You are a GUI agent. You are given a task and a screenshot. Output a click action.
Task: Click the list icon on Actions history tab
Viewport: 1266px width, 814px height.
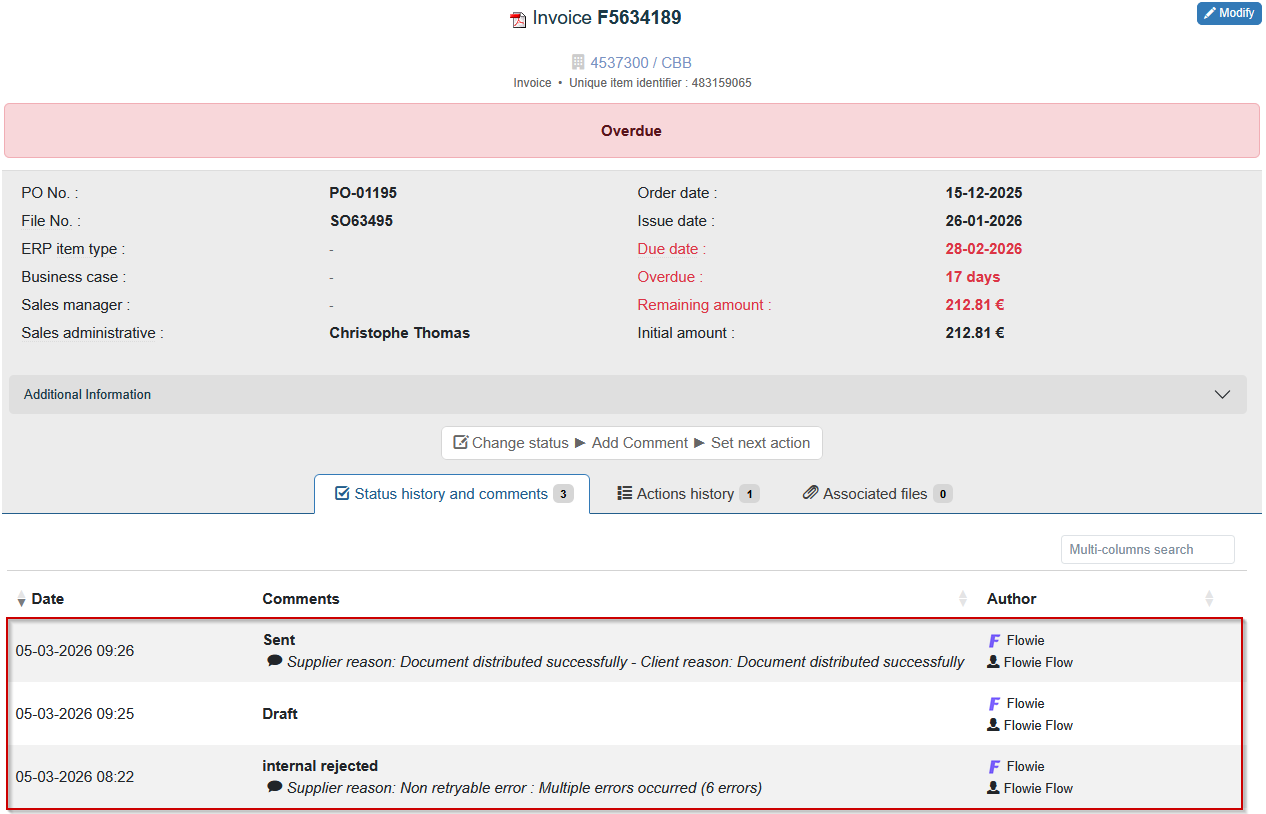624,492
